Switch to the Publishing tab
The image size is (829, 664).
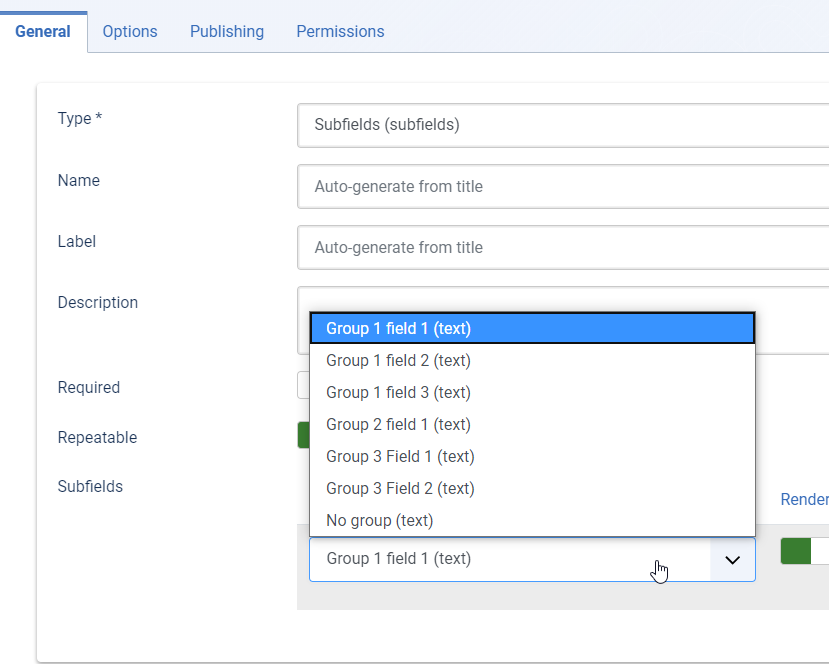pos(227,32)
